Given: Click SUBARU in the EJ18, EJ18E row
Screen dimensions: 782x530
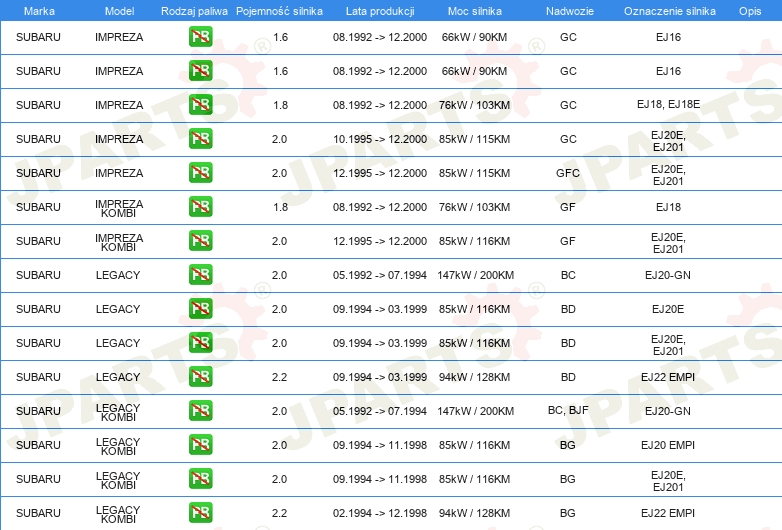Looking at the screenshot, I should 38,105.
